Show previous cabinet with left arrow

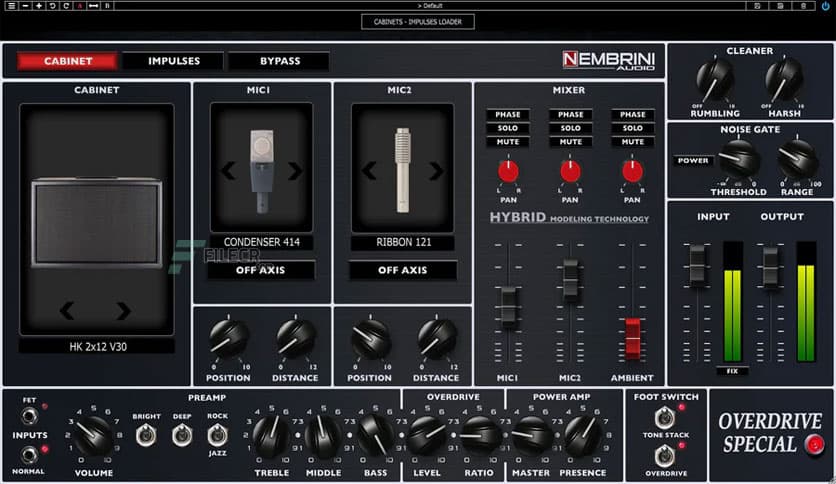click(x=67, y=310)
